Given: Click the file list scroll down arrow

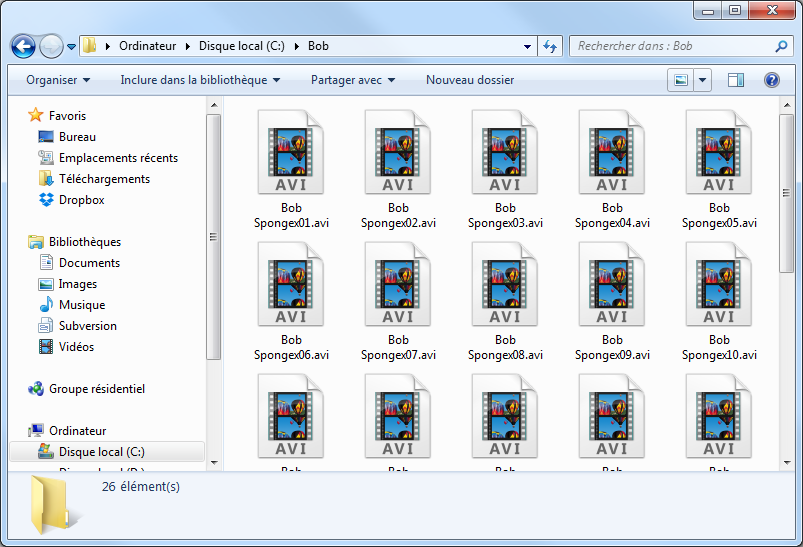Looking at the screenshot, I should pyautogui.click(x=787, y=463).
